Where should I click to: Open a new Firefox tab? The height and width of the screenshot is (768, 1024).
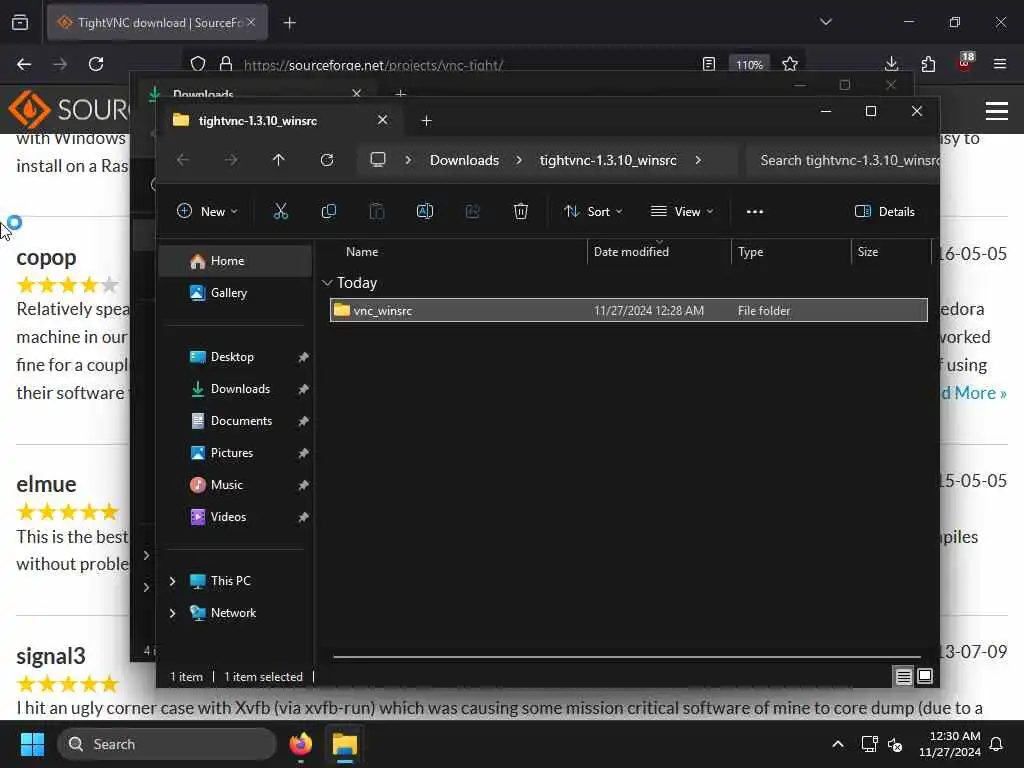tap(290, 23)
